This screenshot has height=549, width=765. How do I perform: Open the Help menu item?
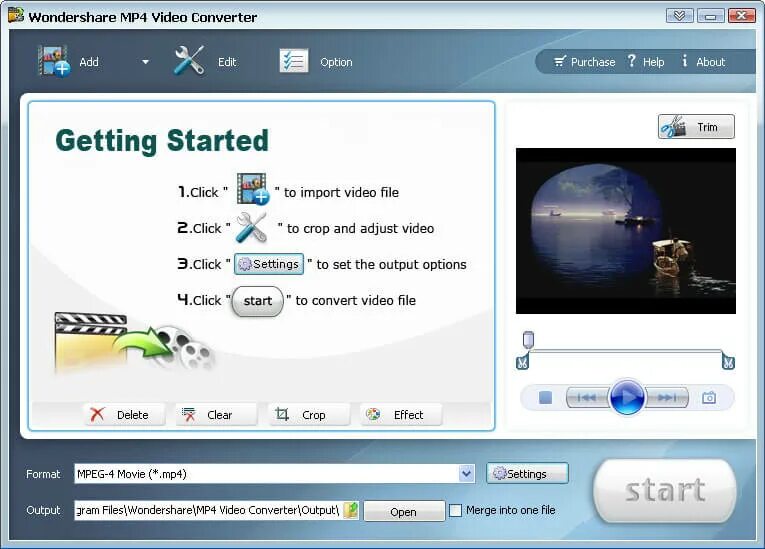tap(646, 61)
